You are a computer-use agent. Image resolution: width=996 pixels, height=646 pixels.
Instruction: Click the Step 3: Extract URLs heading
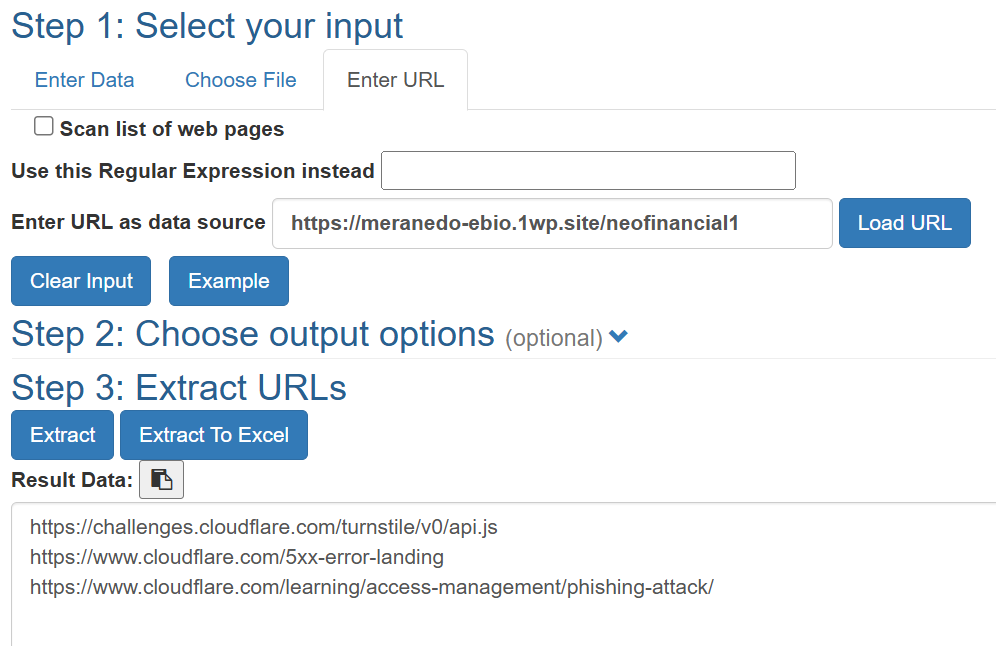(179, 388)
